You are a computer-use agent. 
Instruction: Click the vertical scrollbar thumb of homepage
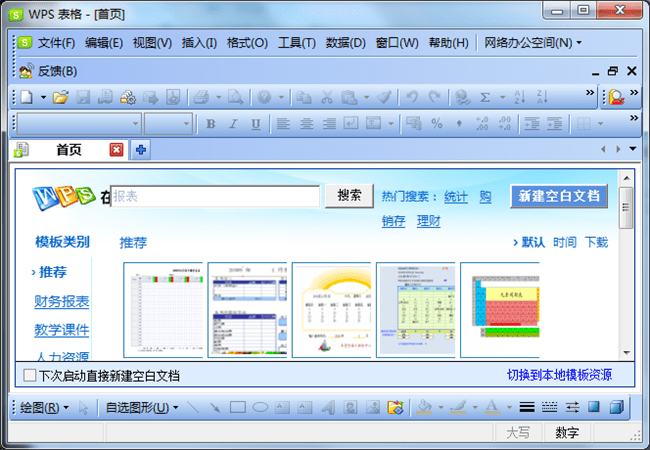[x=626, y=208]
